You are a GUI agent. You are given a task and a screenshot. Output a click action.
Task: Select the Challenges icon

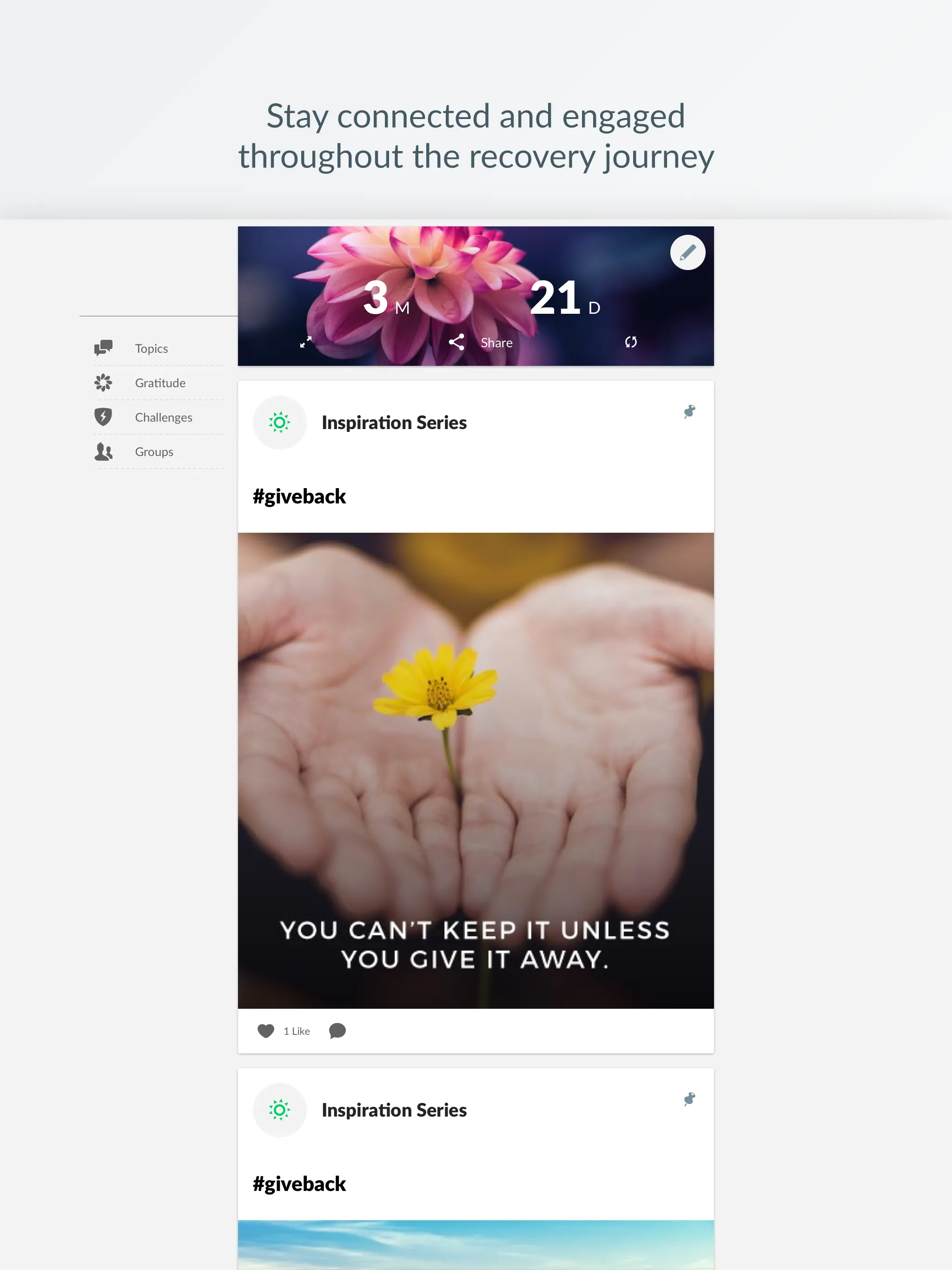coord(103,417)
